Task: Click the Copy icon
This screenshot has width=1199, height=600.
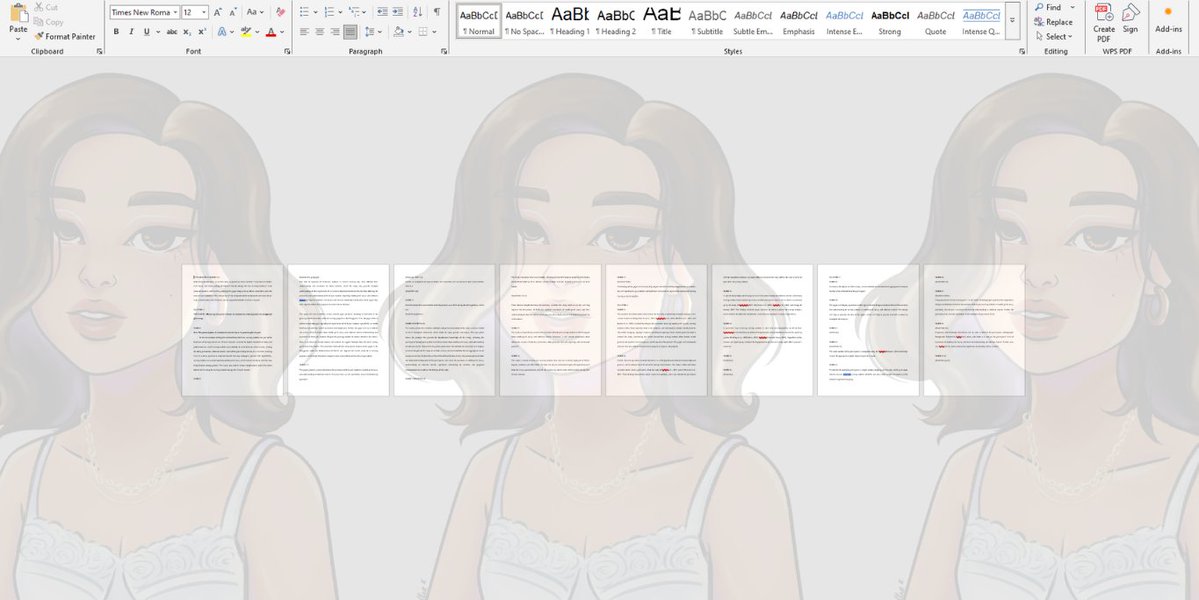Action: click(x=39, y=22)
